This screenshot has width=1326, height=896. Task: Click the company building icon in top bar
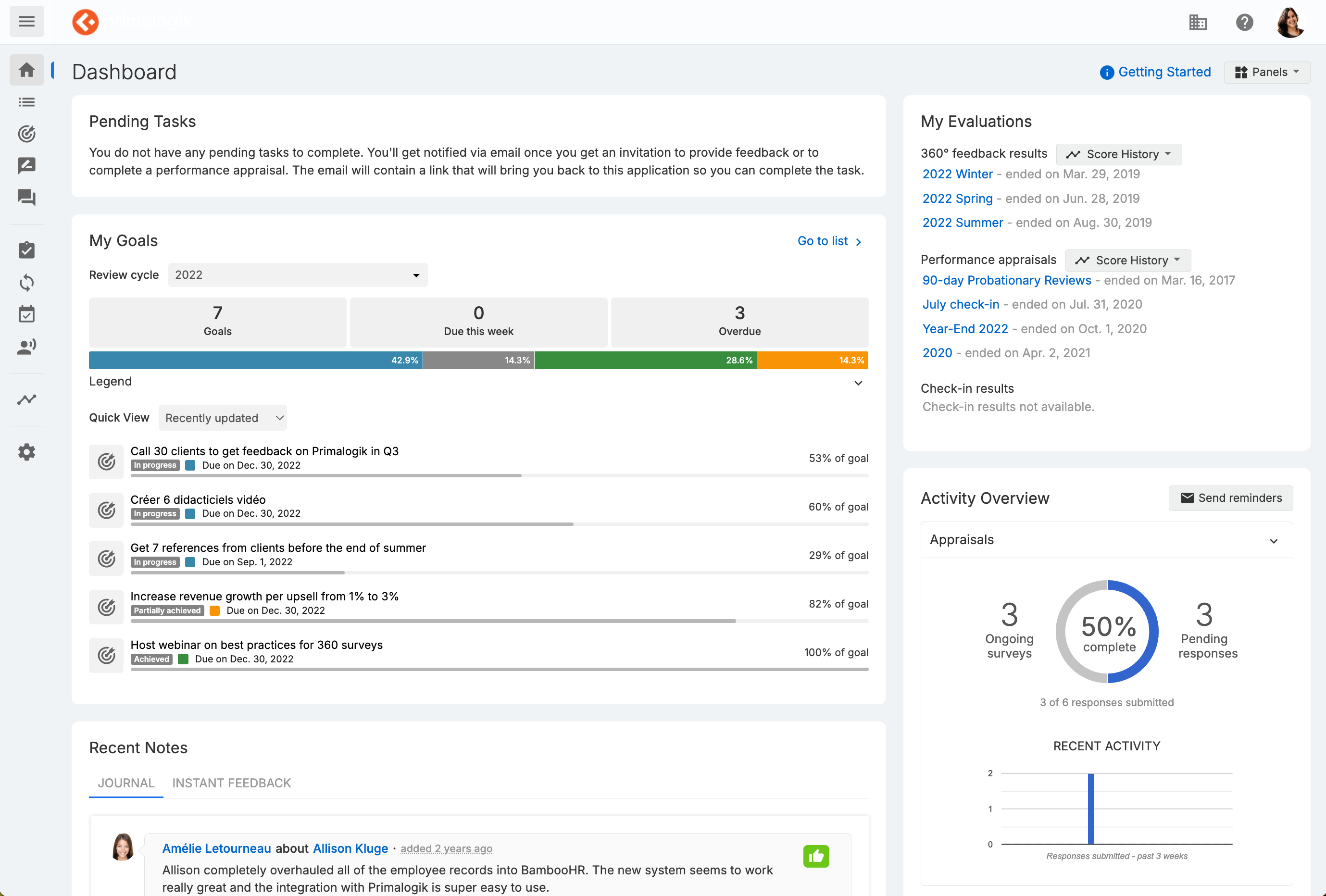tap(1198, 22)
